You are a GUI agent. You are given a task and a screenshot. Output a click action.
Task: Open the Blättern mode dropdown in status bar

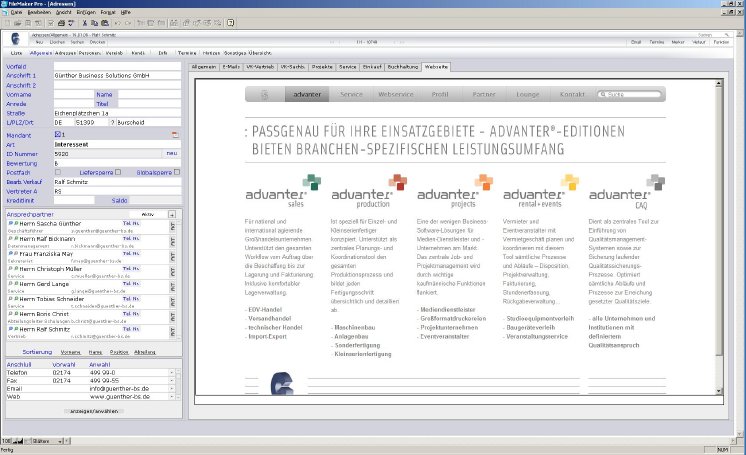tap(47, 441)
